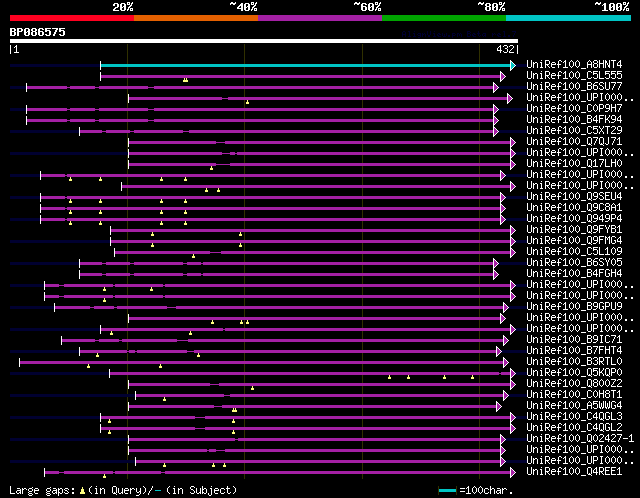Click the '~100%' identity label

coord(611,7)
